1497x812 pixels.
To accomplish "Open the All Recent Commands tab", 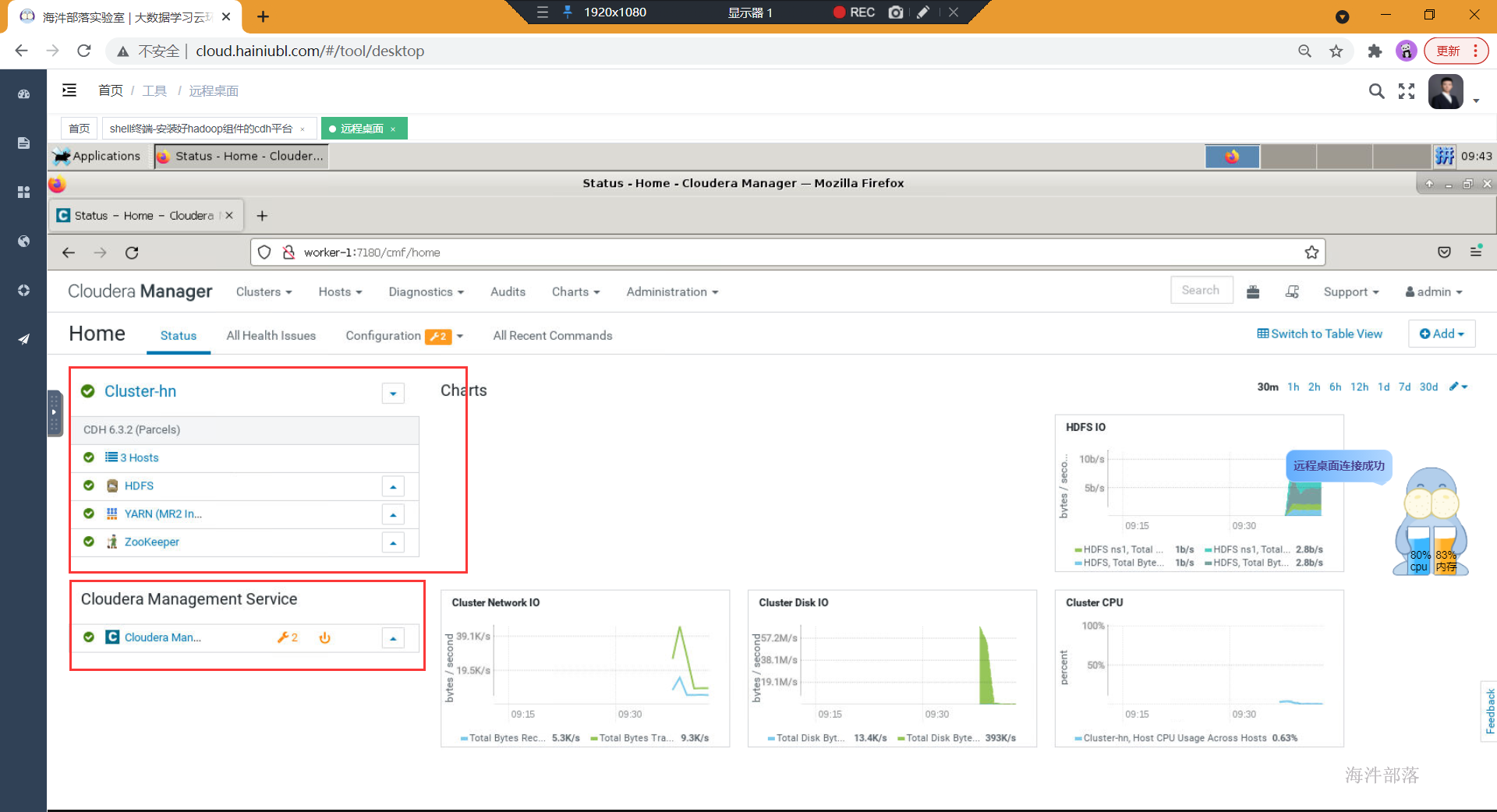I will point(553,336).
